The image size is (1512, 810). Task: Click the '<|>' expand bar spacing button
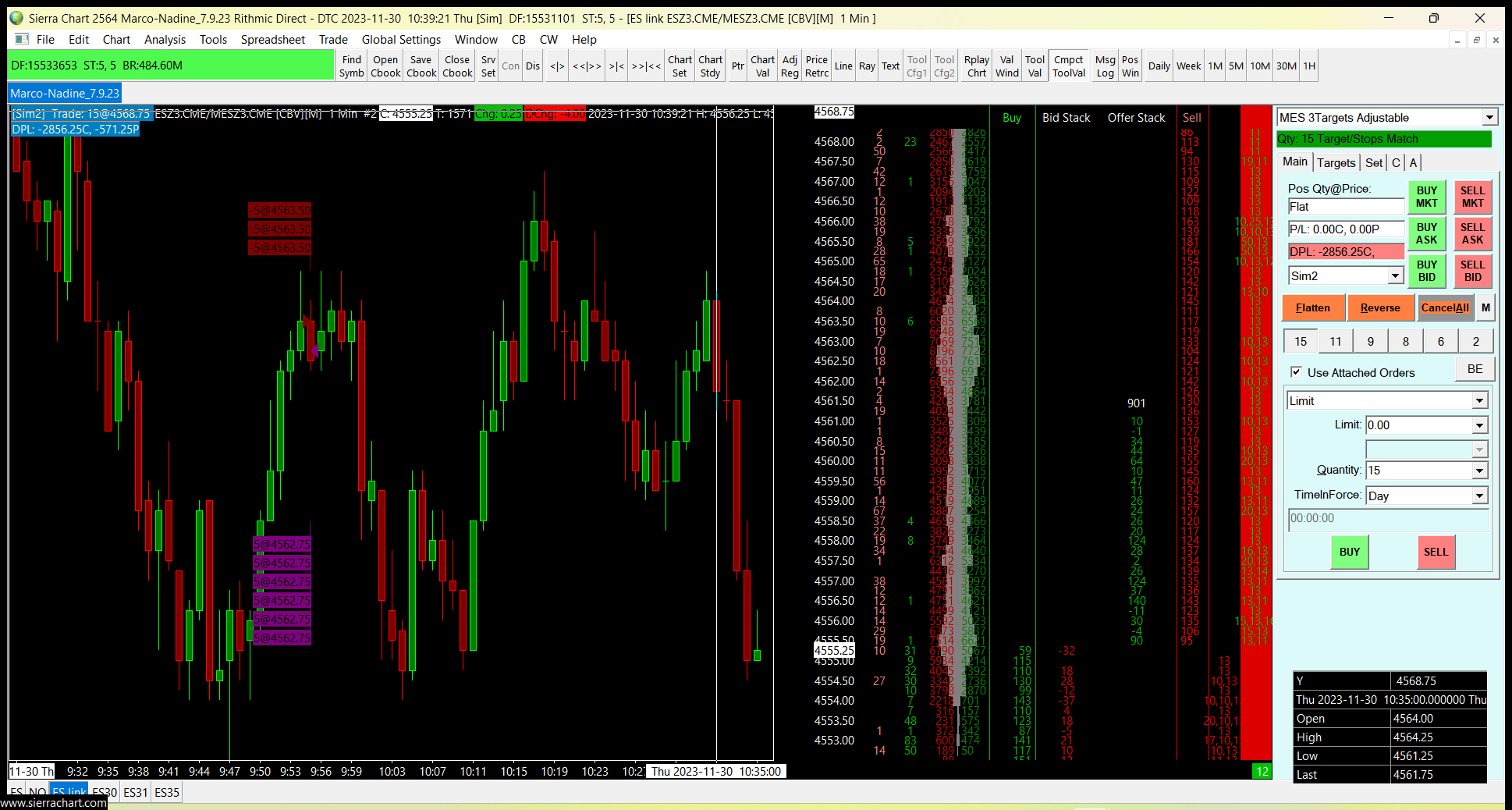tap(557, 66)
